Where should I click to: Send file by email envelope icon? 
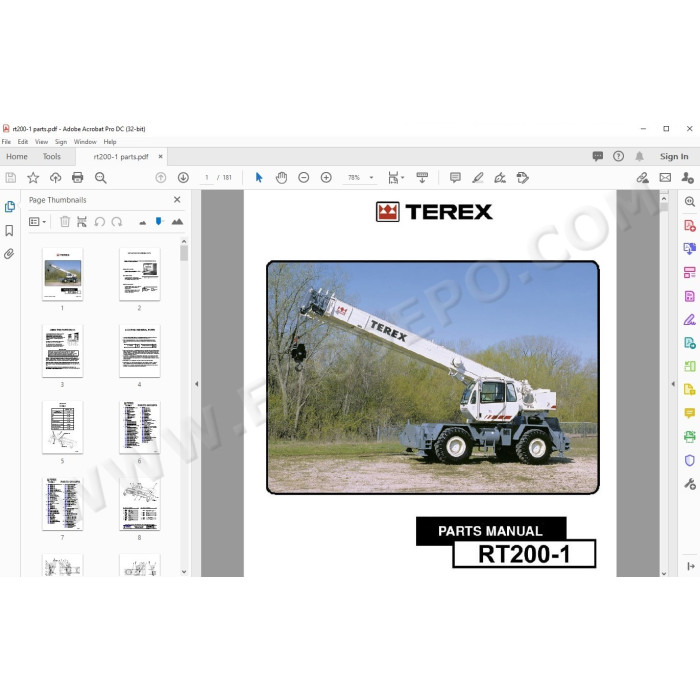665,178
